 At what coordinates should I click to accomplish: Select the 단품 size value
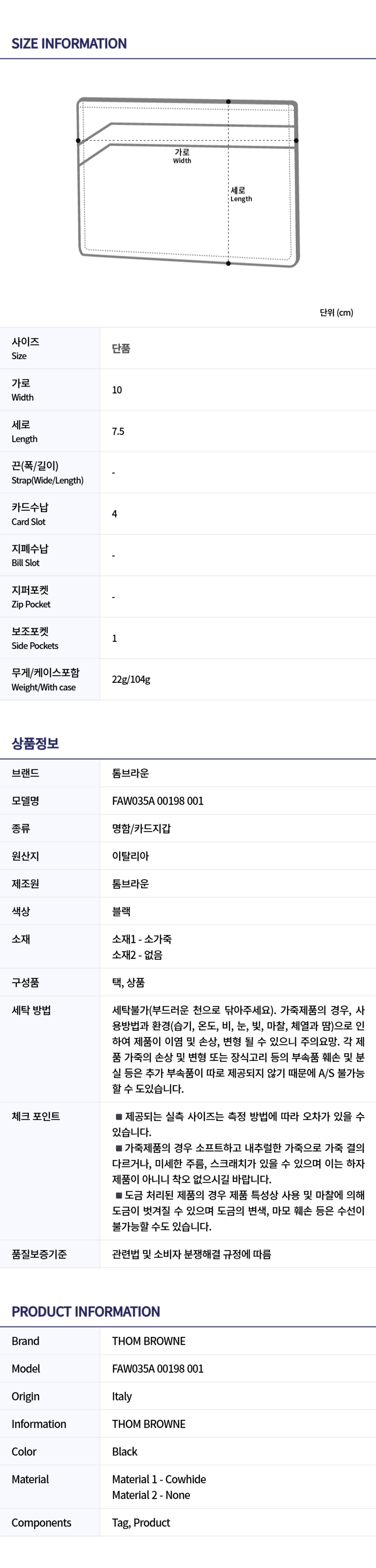point(121,349)
